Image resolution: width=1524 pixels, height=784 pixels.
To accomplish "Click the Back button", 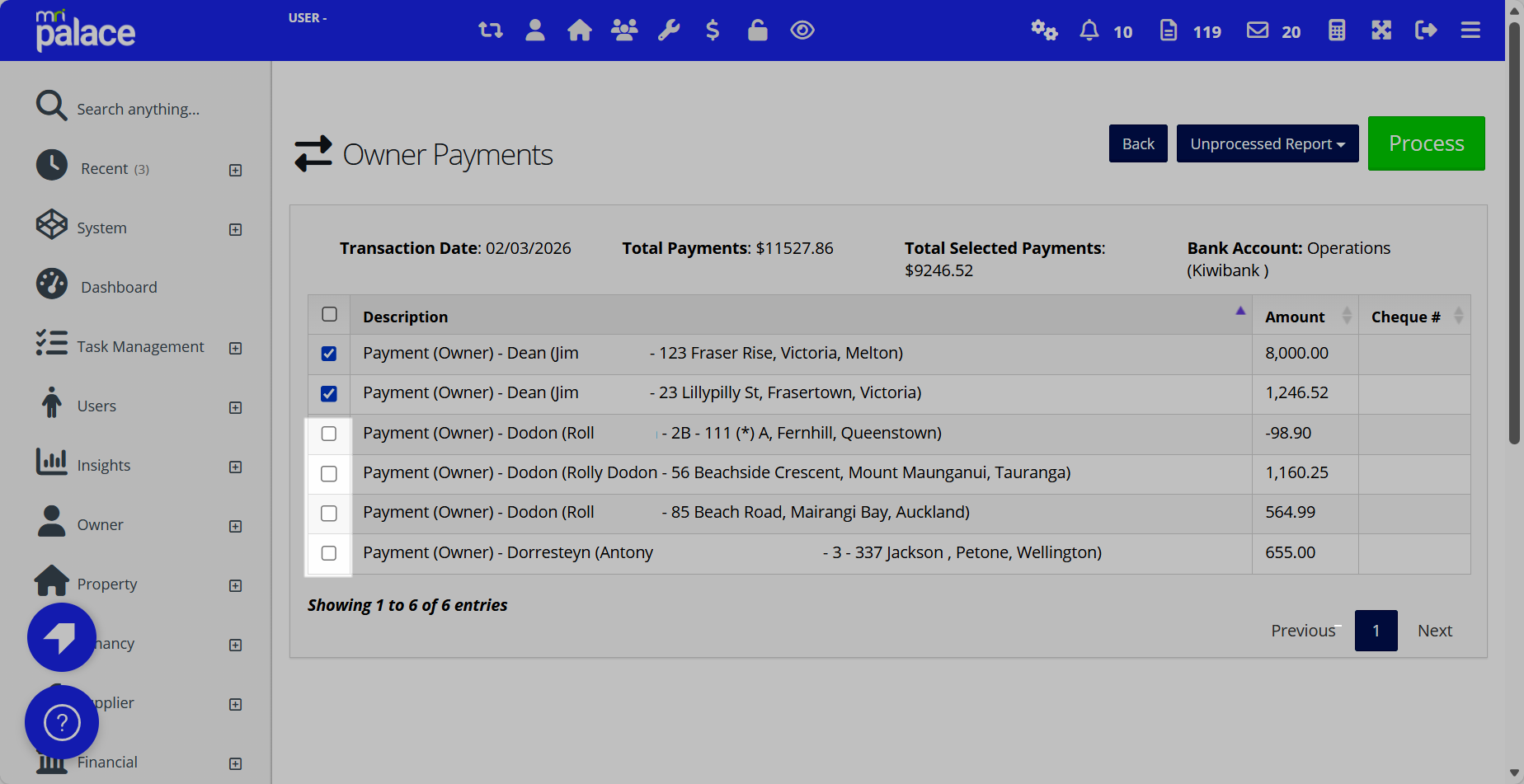I will tap(1138, 143).
